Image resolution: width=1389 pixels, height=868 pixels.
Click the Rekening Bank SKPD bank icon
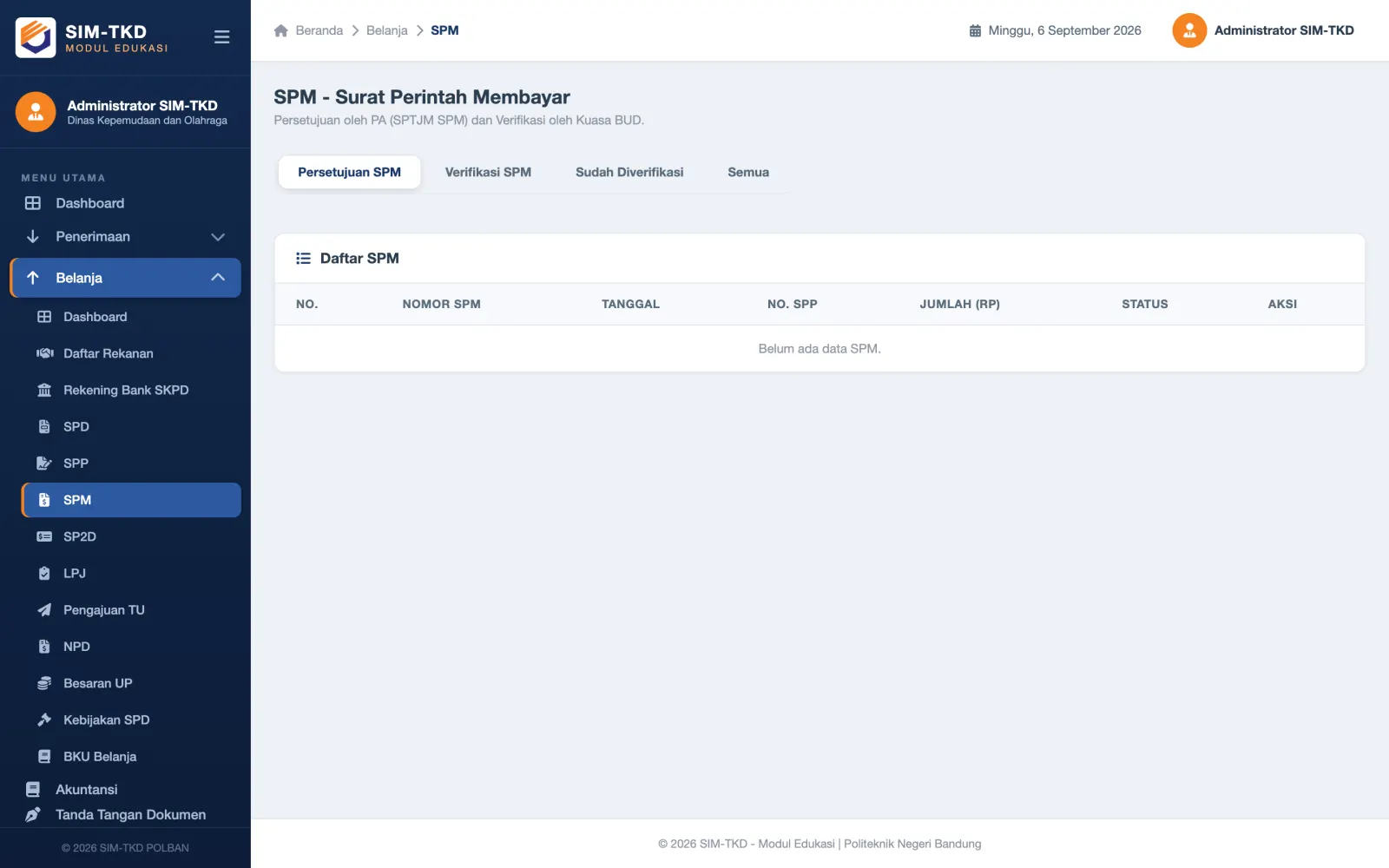coord(44,390)
